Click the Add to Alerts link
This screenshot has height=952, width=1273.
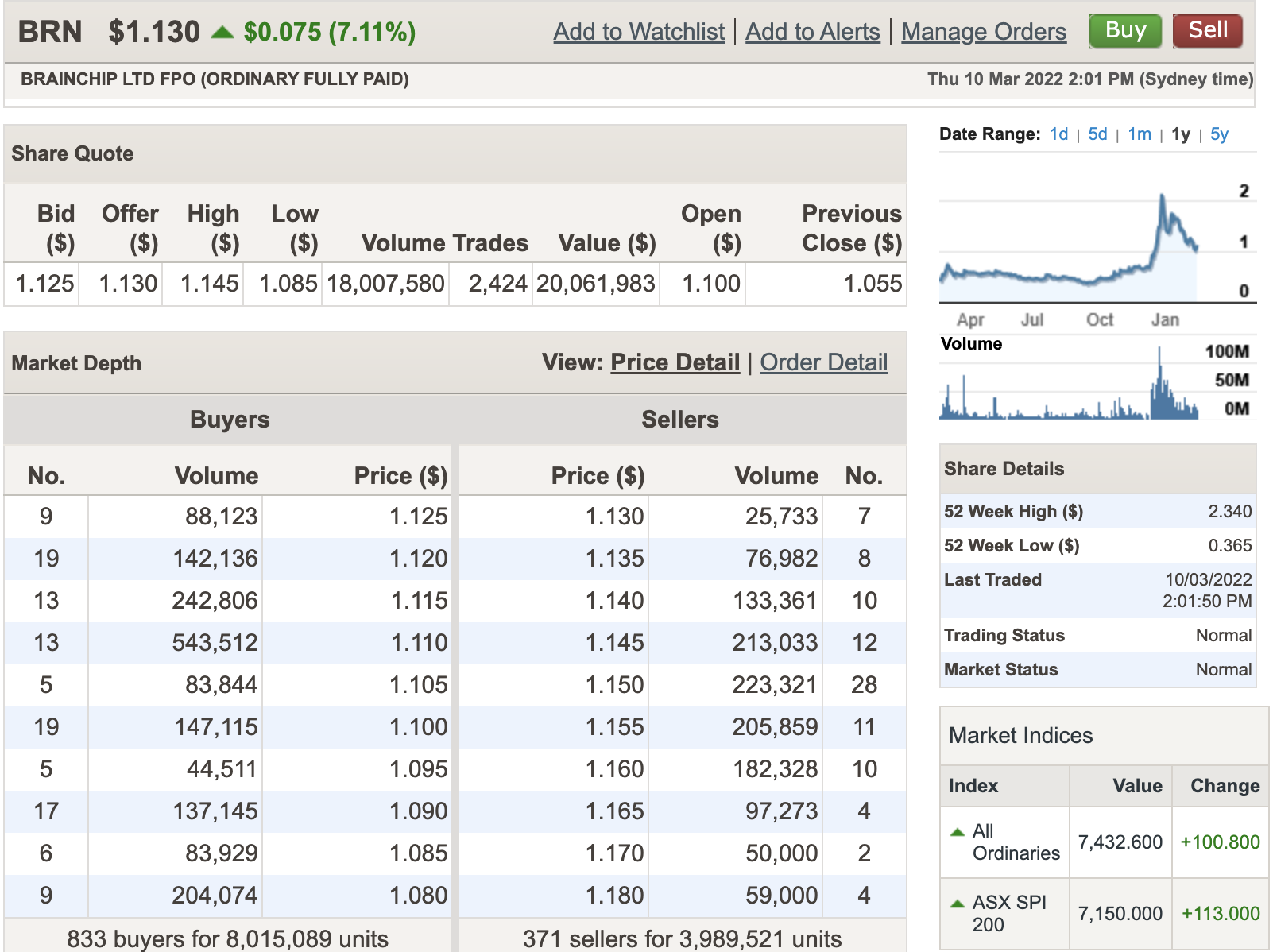(x=812, y=32)
